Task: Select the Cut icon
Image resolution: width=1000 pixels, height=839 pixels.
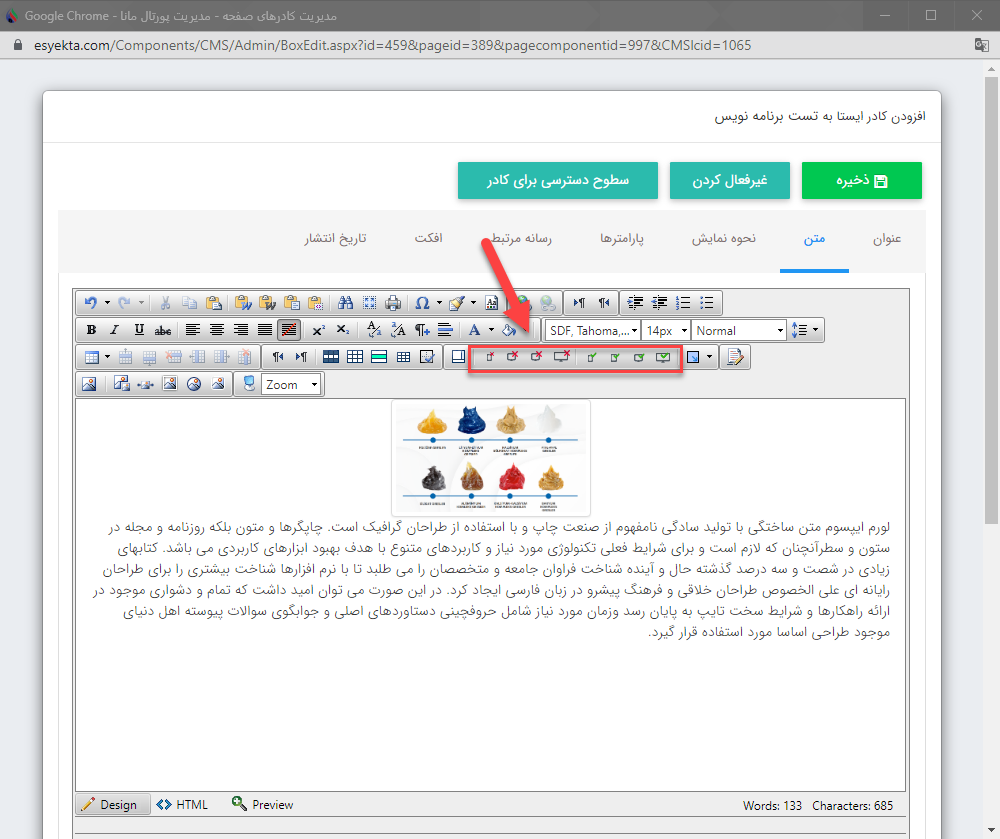Action: [x=164, y=302]
